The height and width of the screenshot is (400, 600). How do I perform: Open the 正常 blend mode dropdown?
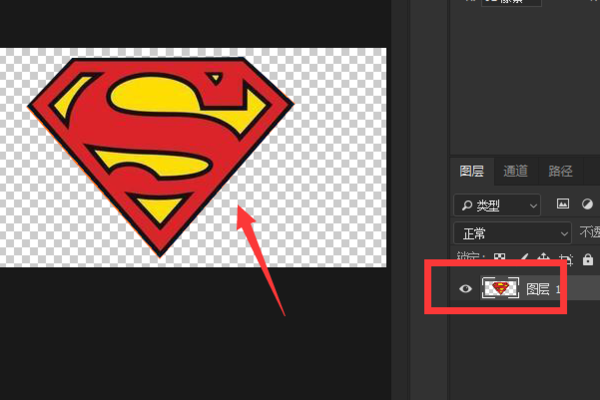click(513, 233)
